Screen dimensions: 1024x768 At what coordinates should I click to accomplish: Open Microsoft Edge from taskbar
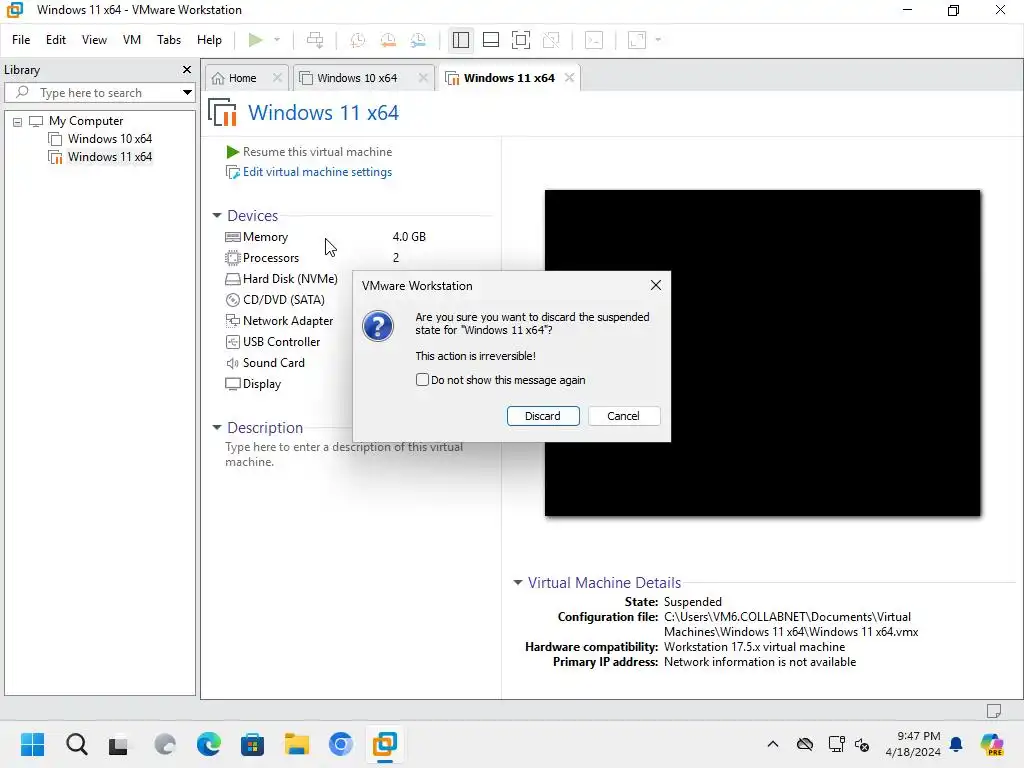click(208, 744)
